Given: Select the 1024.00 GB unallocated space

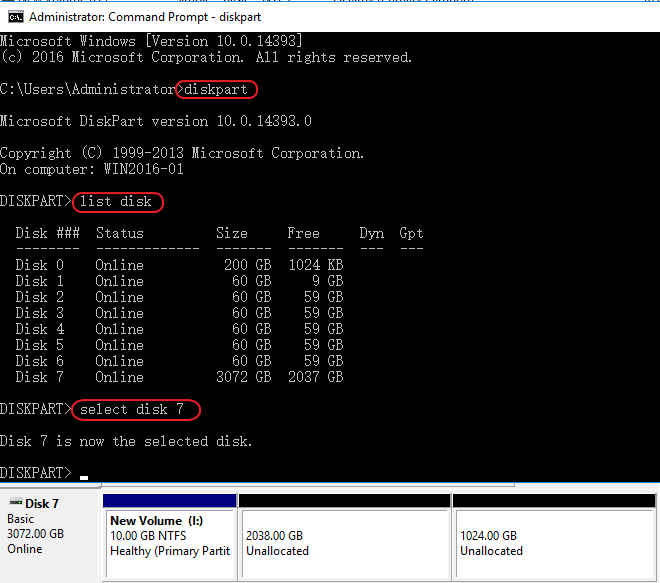Looking at the screenshot, I should click(553, 543).
